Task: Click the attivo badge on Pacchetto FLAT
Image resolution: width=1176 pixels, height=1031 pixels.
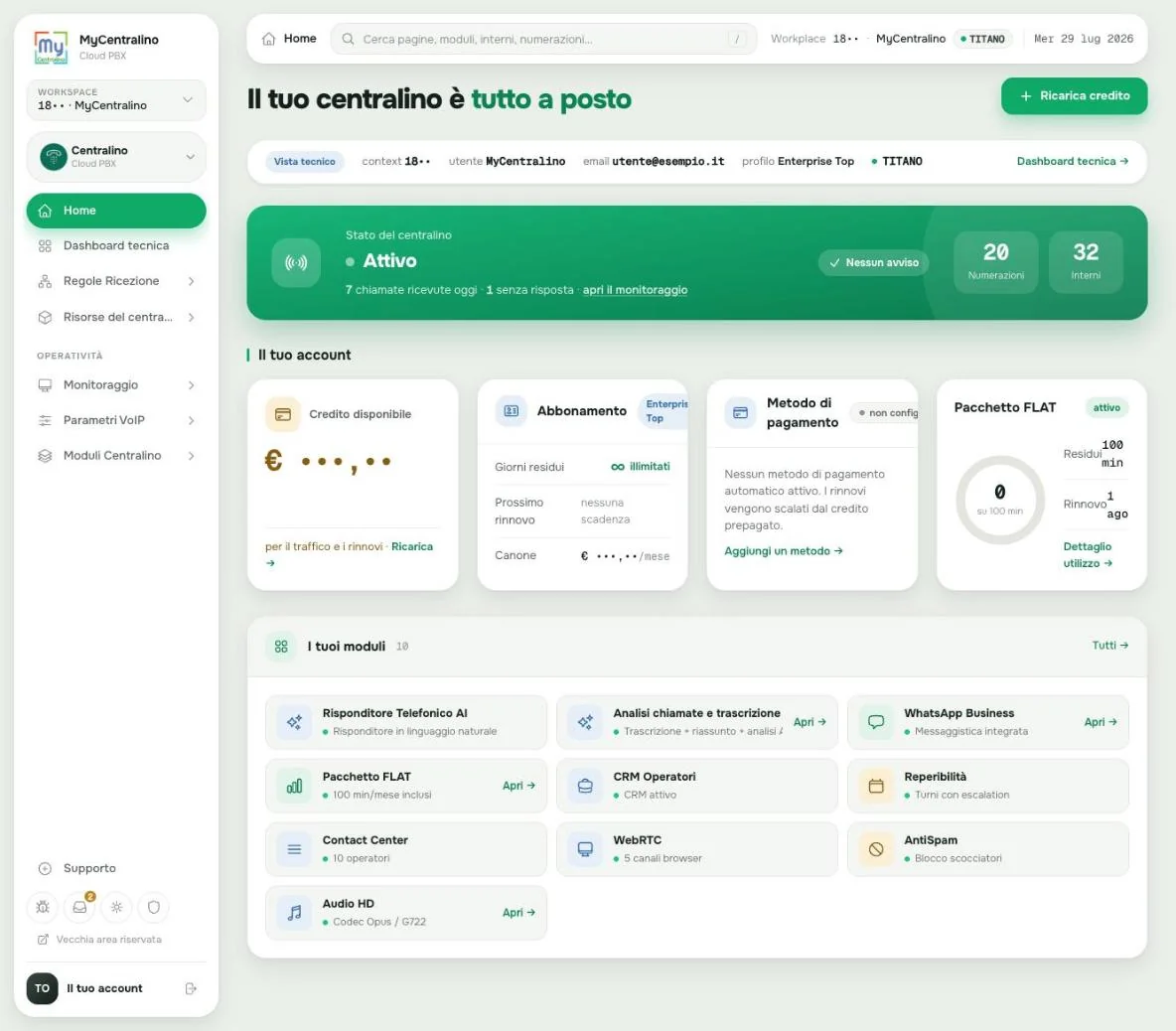Action: (1106, 408)
